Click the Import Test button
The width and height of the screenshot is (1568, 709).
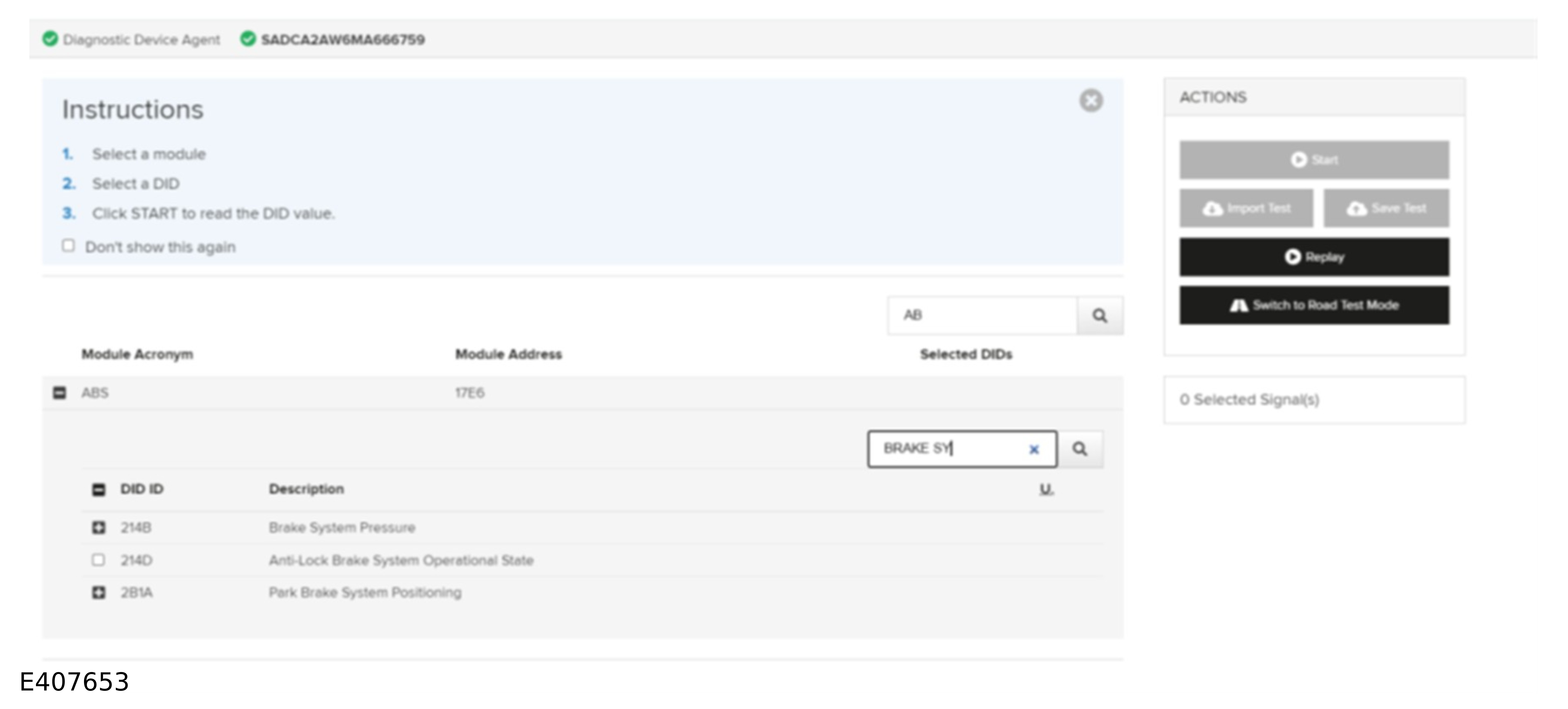tap(1246, 208)
